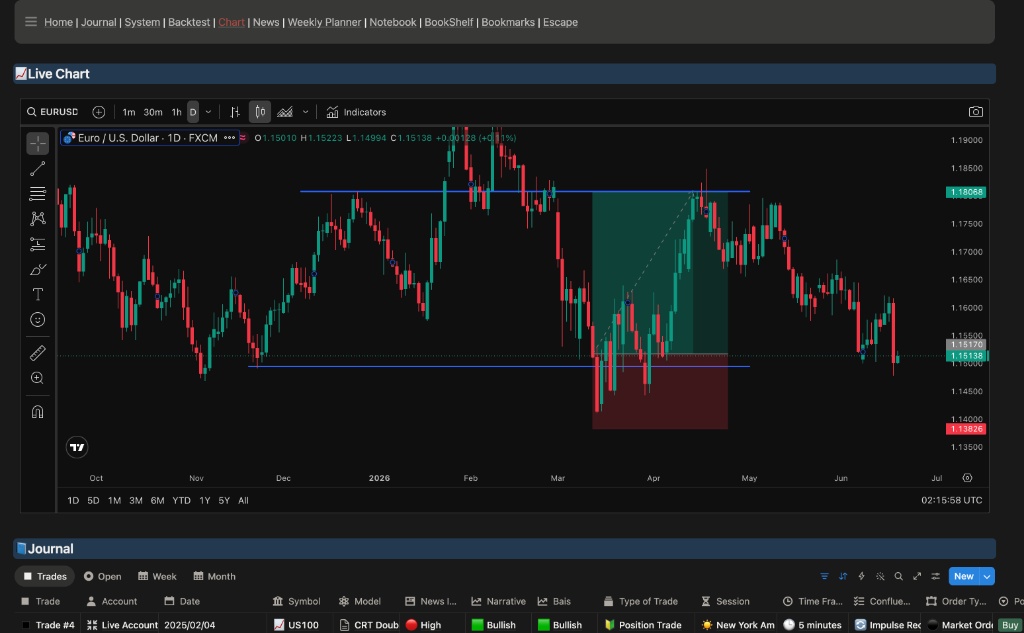Take a chart snapshot with camera icon
Image resolution: width=1024 pixels, height=633 pixels.
[x=975, y=112]
